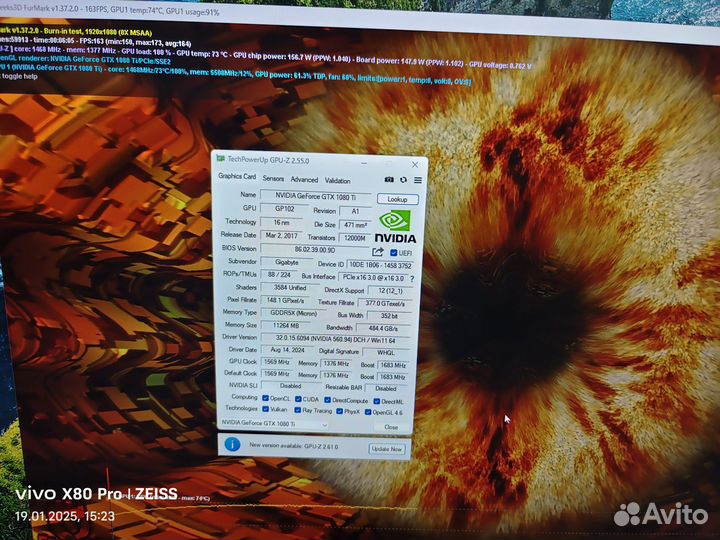Click the blue info icon in update bar

232,444
